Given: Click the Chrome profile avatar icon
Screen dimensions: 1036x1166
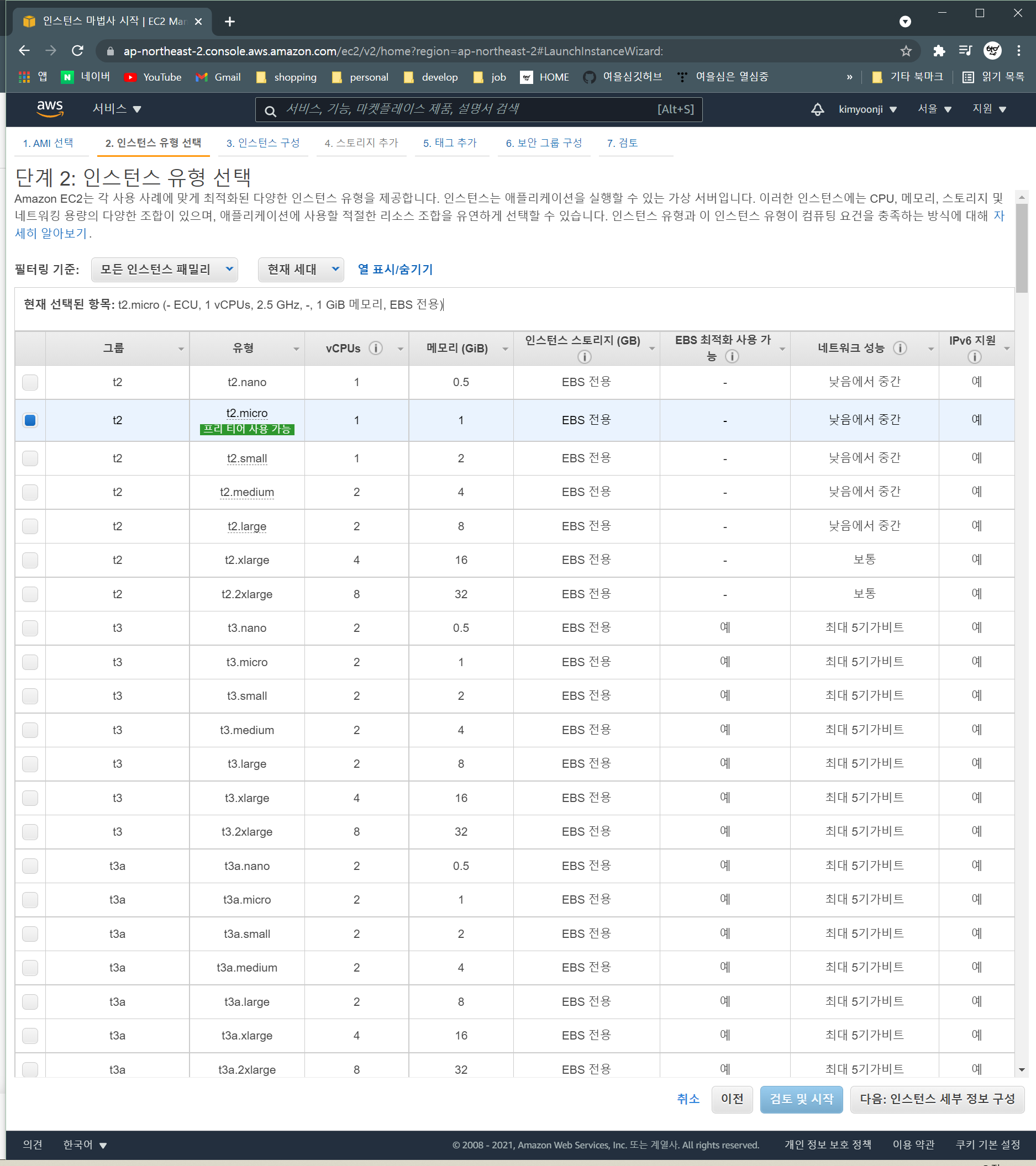Looking at the screenshot, I should point(992,51).
